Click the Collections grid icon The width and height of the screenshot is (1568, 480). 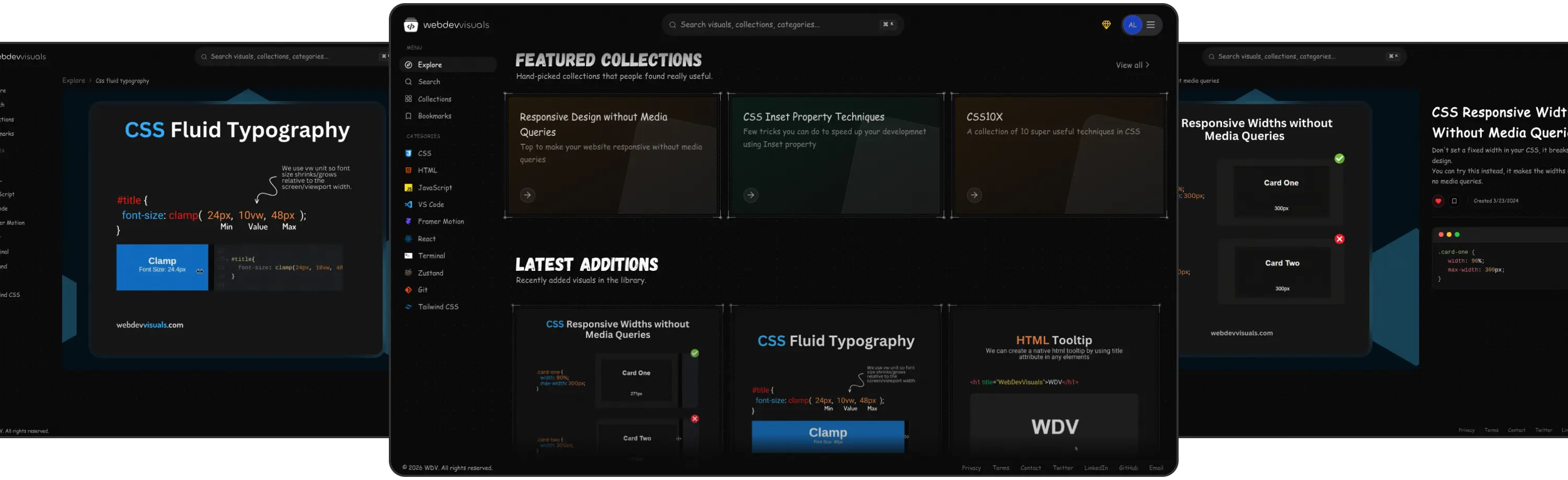tap(408, 99)
